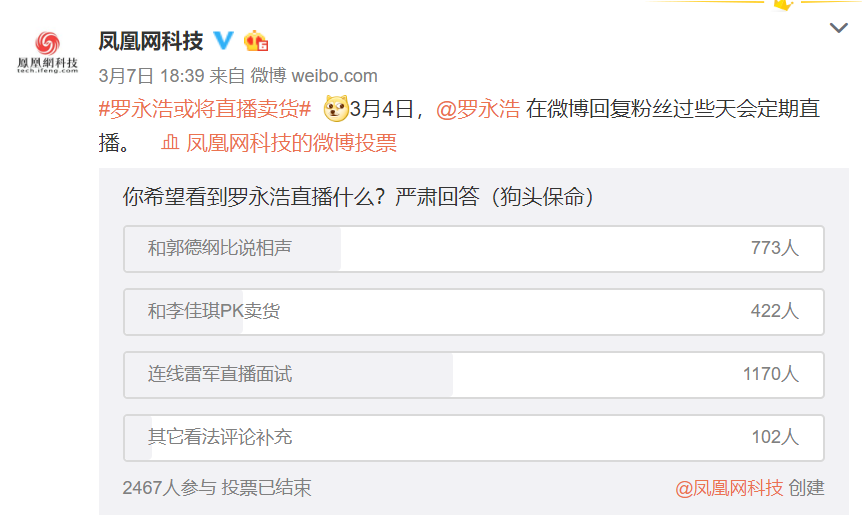Screen dimensions: 862x523
Task: Open 凤凰网科技的微博投票 link
Action: [x=291, y=143]
